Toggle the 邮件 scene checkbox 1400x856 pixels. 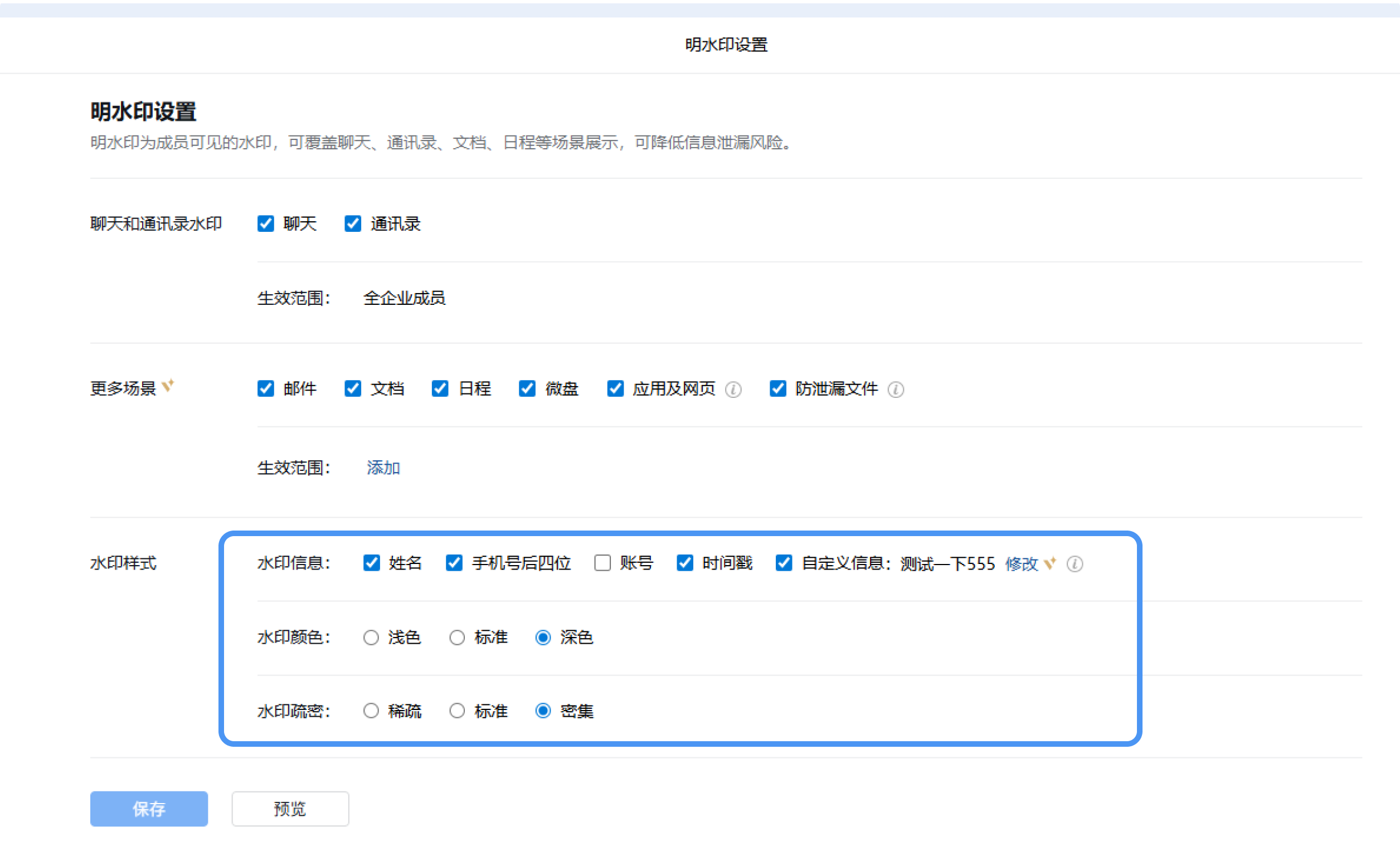265,388
